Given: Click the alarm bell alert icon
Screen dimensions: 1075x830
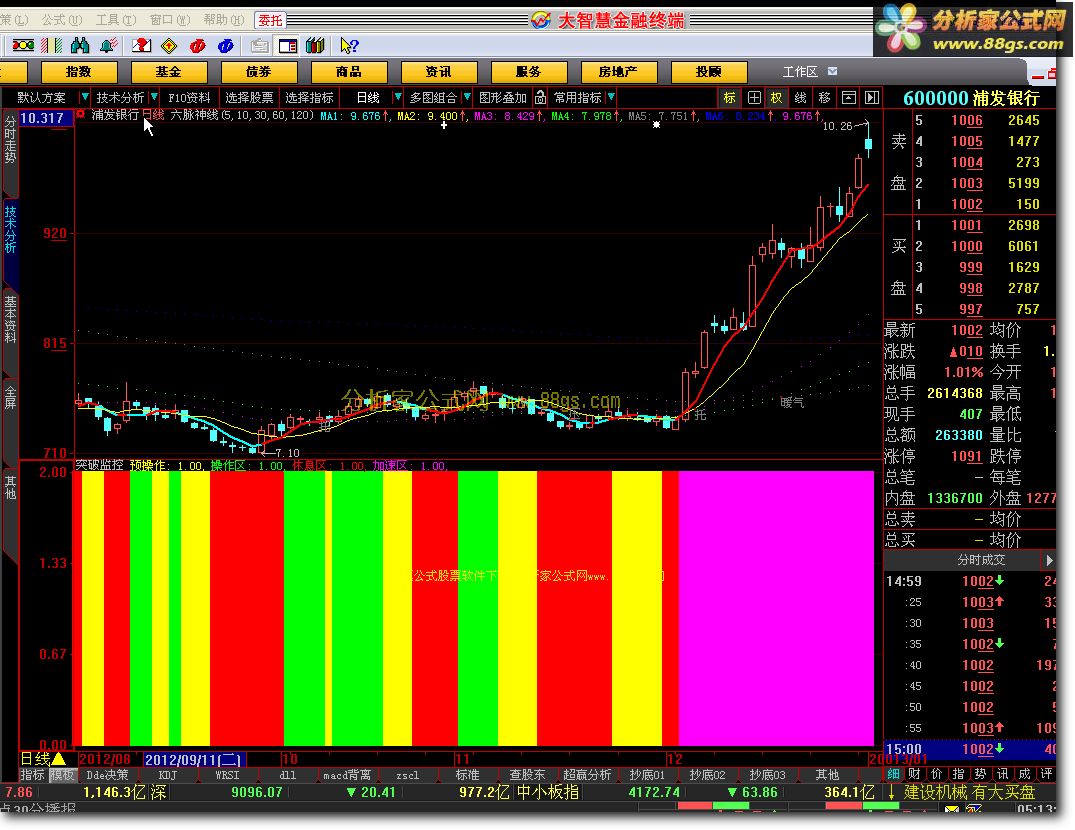Looking at the screenshot, I should pos(108,46).
